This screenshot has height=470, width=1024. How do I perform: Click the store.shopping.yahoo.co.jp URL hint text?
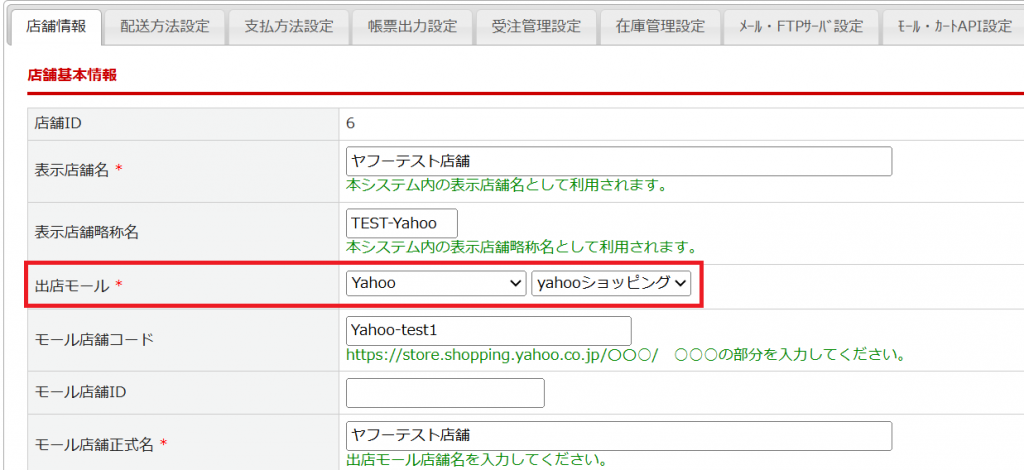[624, 355]
